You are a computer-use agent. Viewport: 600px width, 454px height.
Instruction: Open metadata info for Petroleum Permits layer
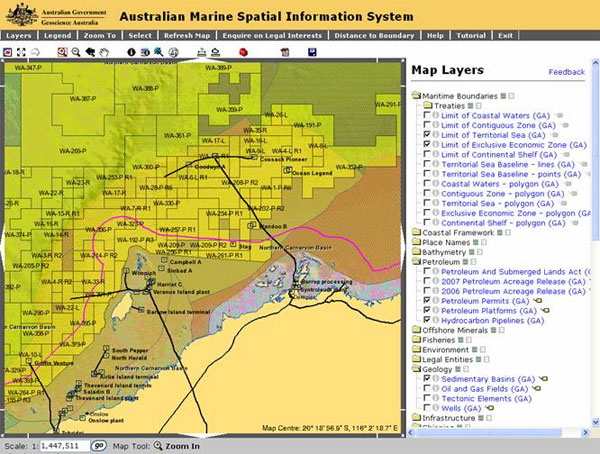point(435,300)
